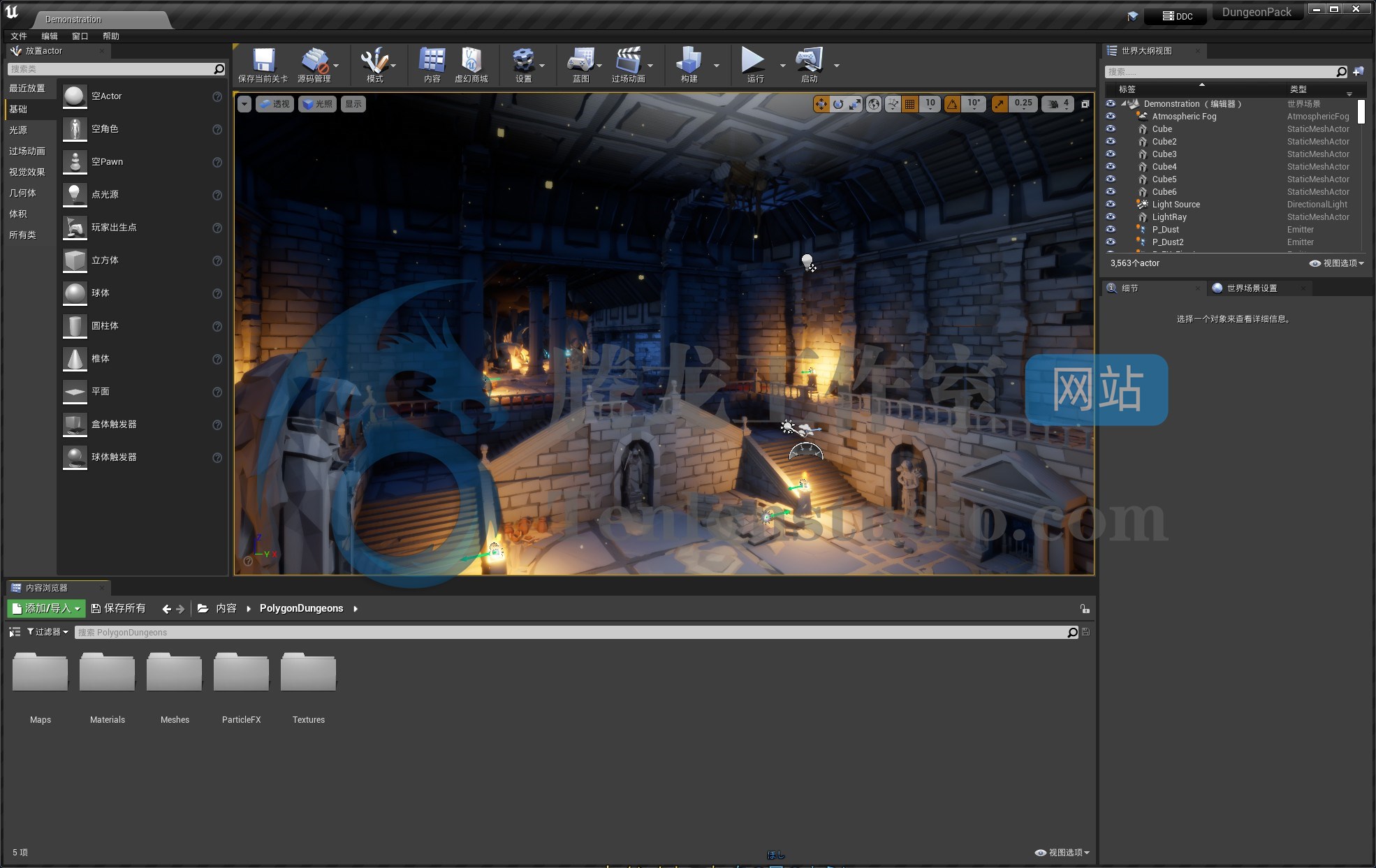Click PolygonDungeons in the breadcrumb path
Screen dimensions: 1376x868
point(301,608)
